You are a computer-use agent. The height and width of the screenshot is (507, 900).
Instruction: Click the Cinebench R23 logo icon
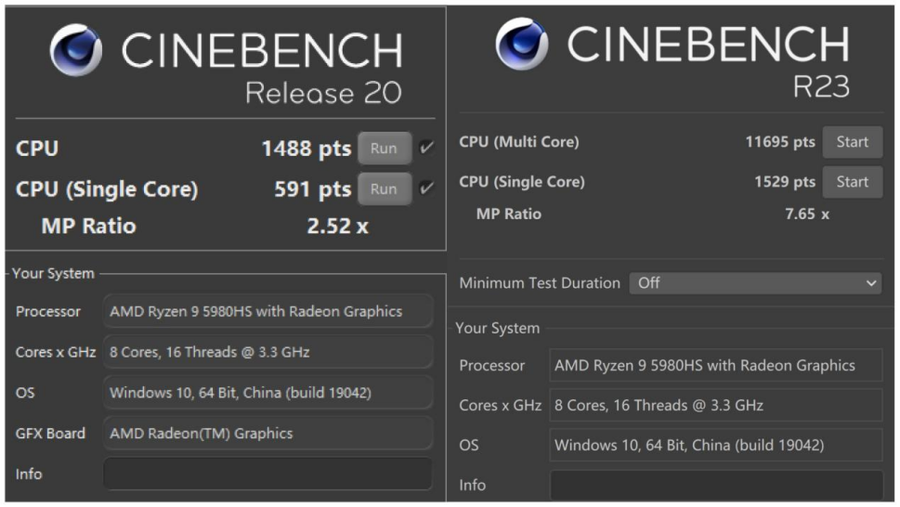[x=522, y=43]
